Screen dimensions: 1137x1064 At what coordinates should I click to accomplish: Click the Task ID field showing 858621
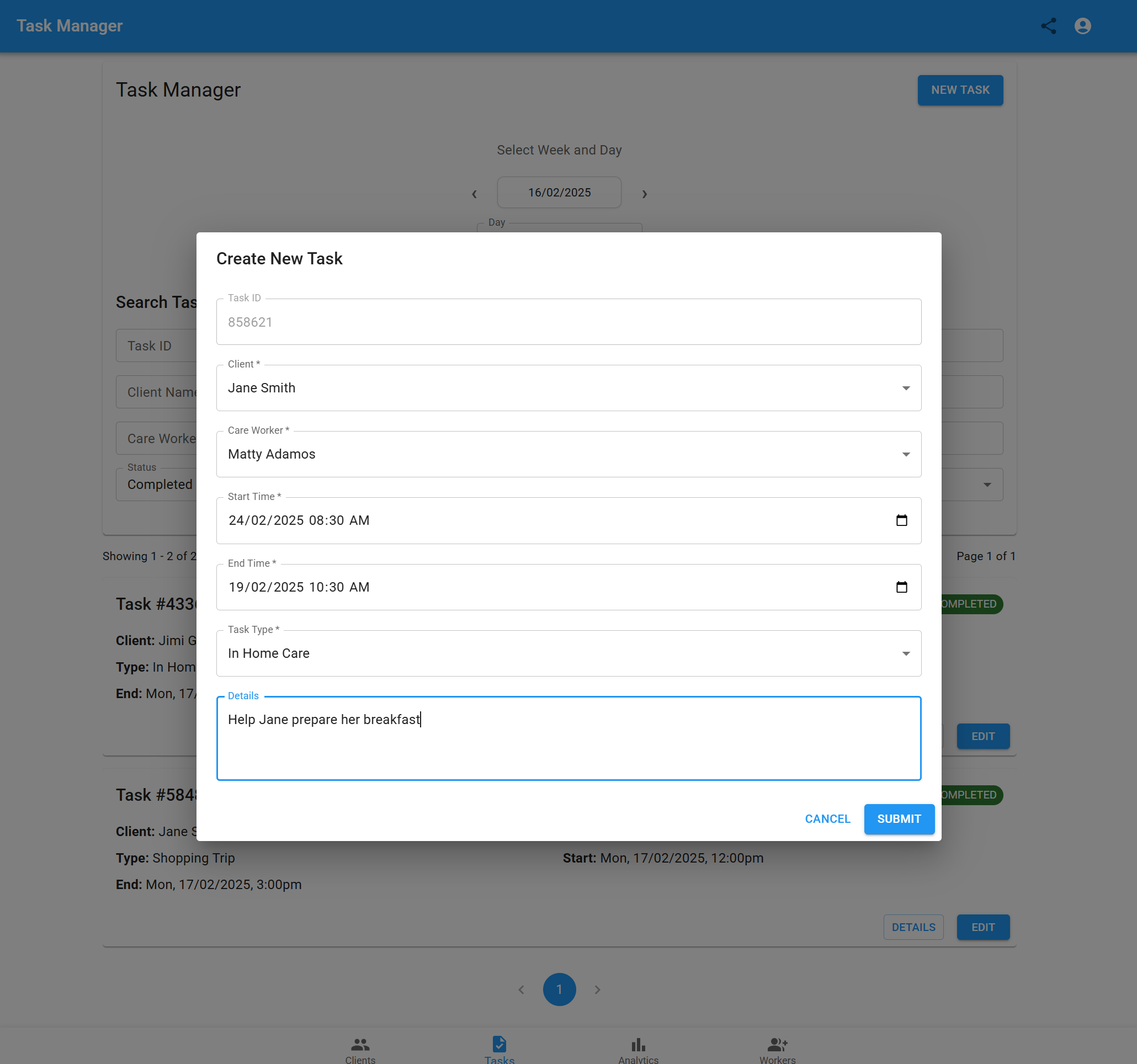pos(568,322)
